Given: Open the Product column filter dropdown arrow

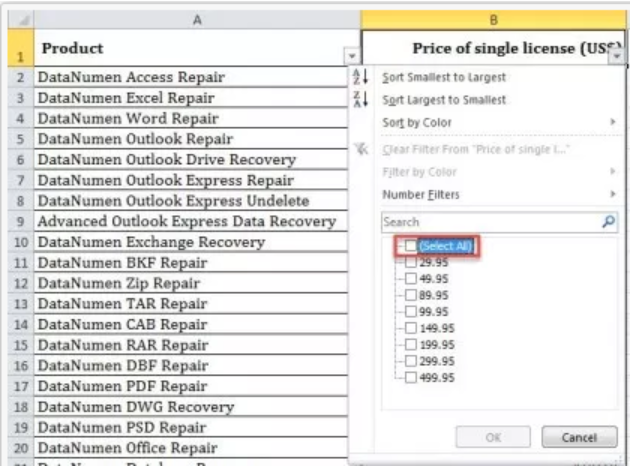Looking at the screenshot, I should pyautogui.click(x=352, y=56).
